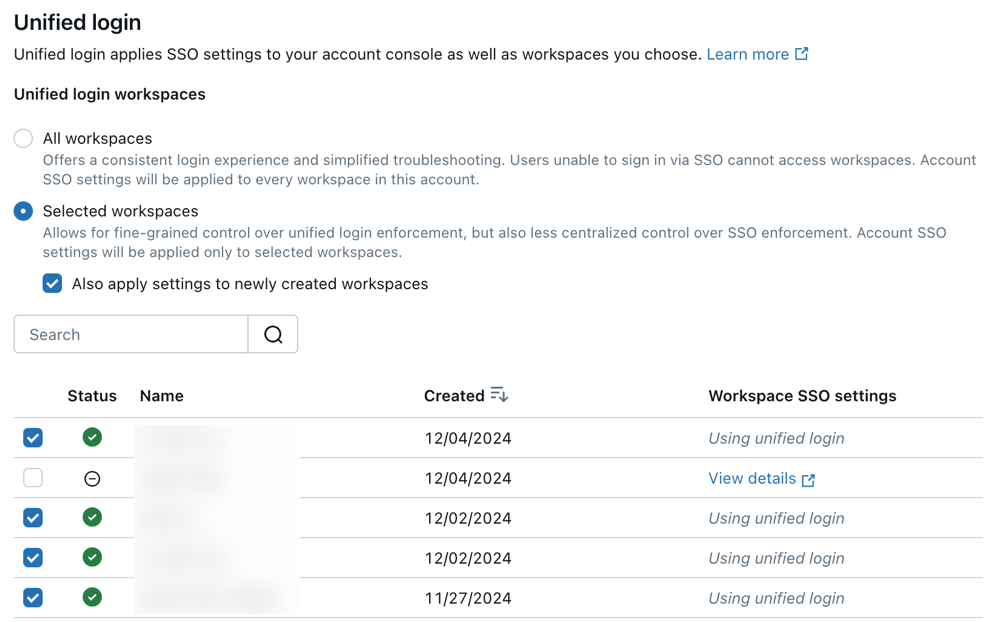Viewport: 1000px width, 622px height.
Task: Uncheck the first workspace row checkbox
Action: 33,438
